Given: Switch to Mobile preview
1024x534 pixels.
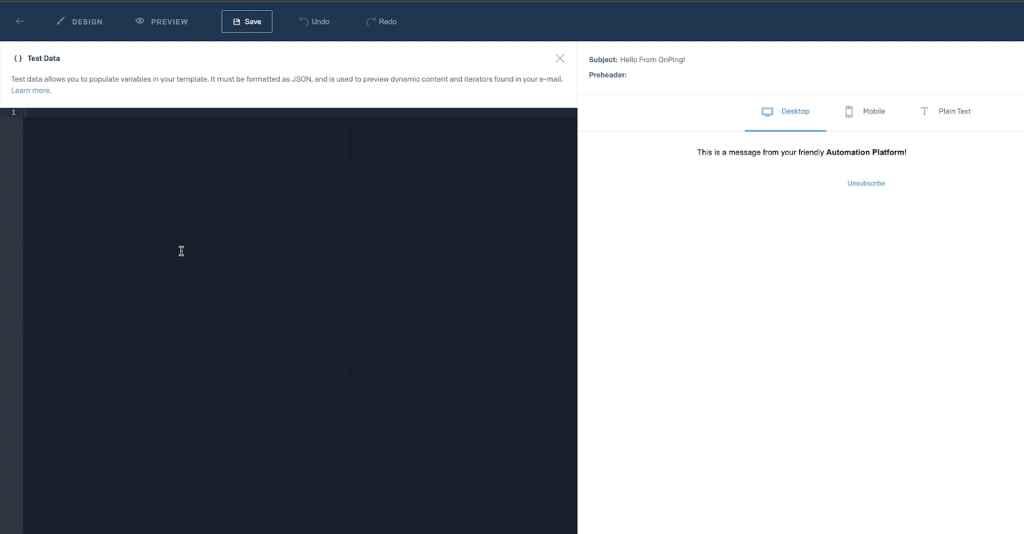Looking at the screenshot, I should tap(865, 112).
